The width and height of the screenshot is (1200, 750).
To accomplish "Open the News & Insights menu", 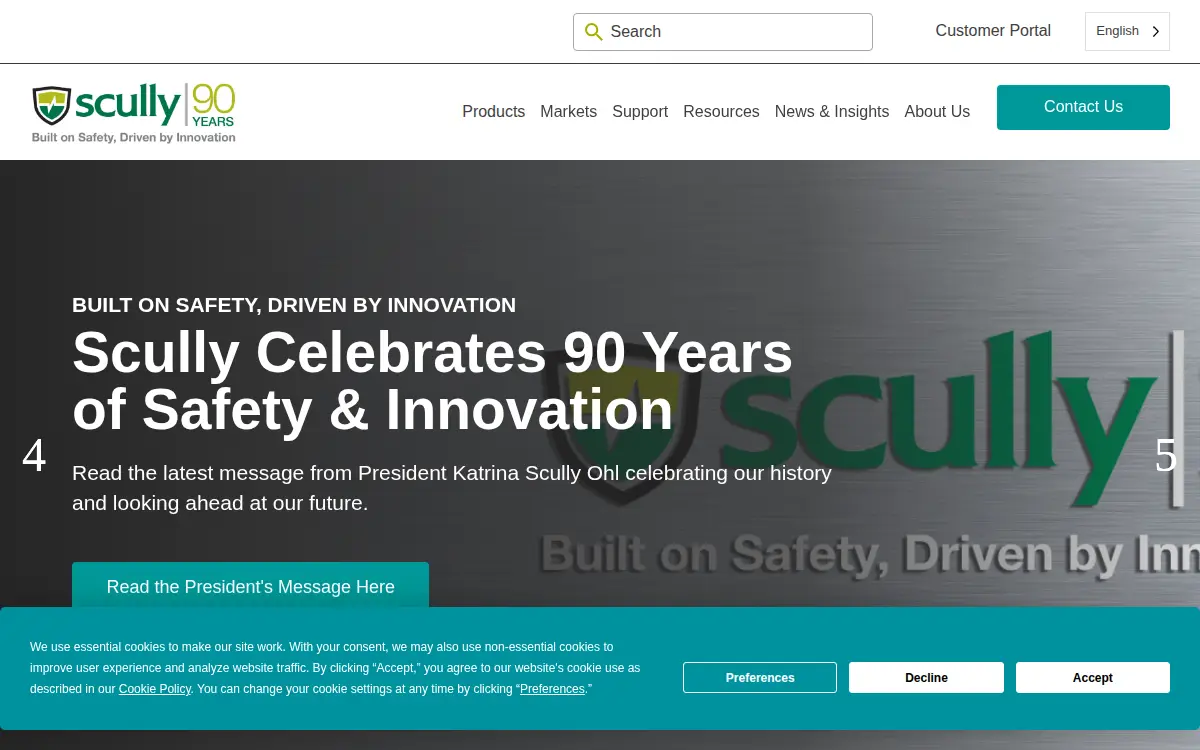I will (832, 112).
